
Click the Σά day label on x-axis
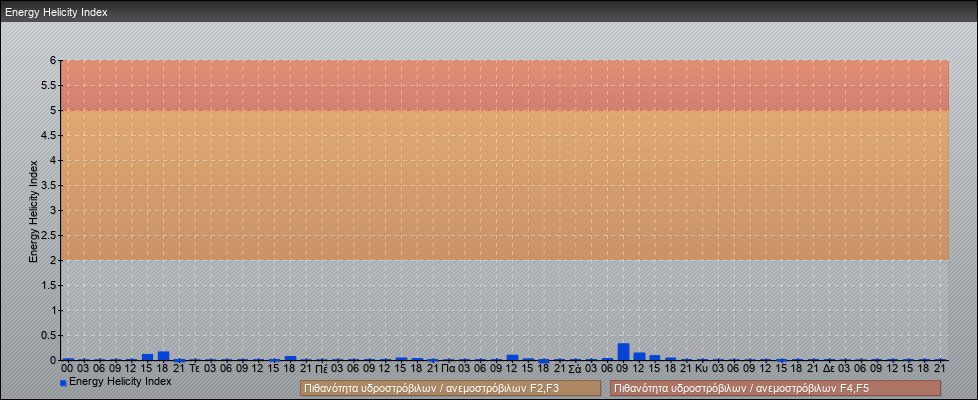tap(575, 369)
